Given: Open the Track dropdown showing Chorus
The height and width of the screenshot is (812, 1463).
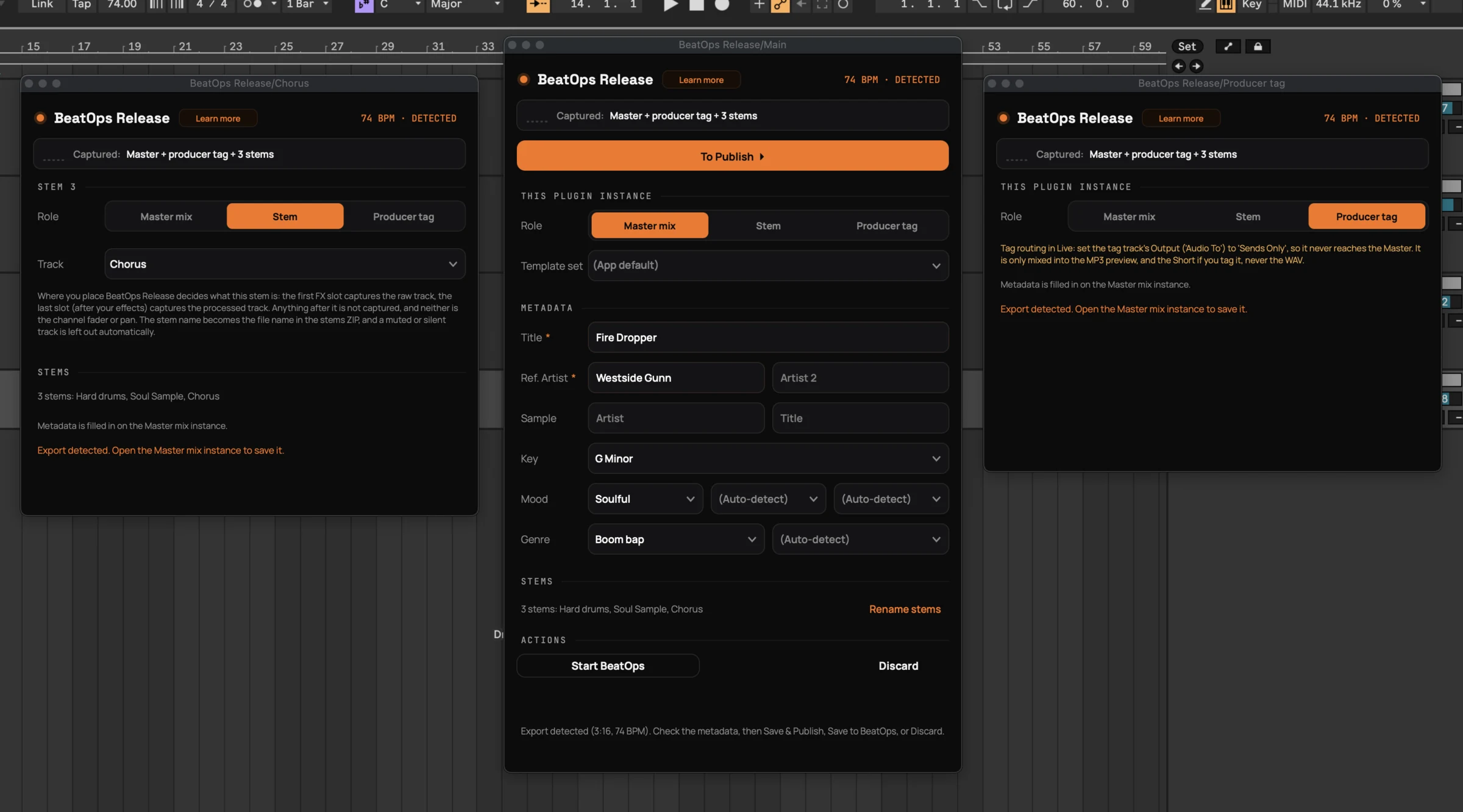Looking at the screenshot, I should (x=285, y=264).
